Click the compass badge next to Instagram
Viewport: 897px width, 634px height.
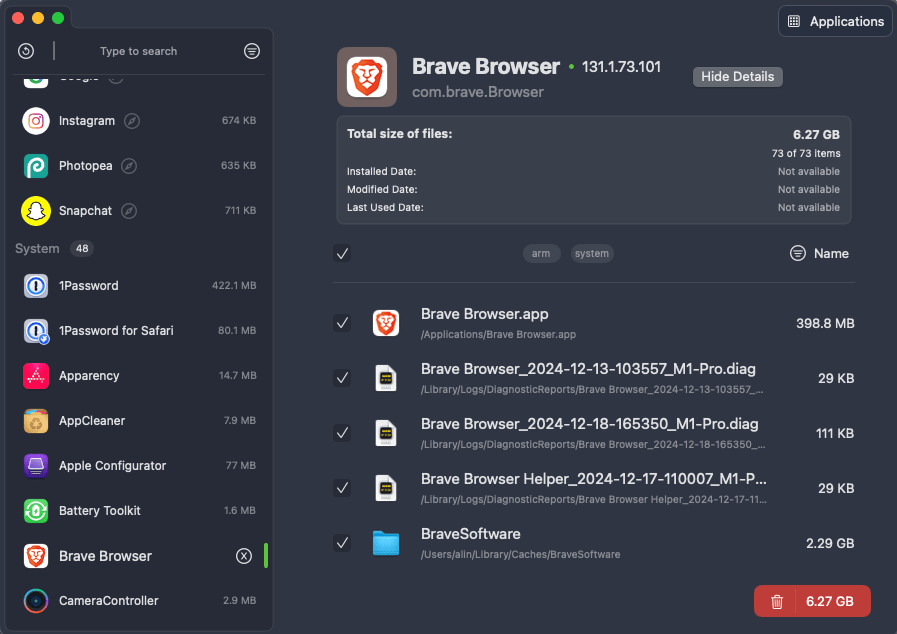click(132, 121)
